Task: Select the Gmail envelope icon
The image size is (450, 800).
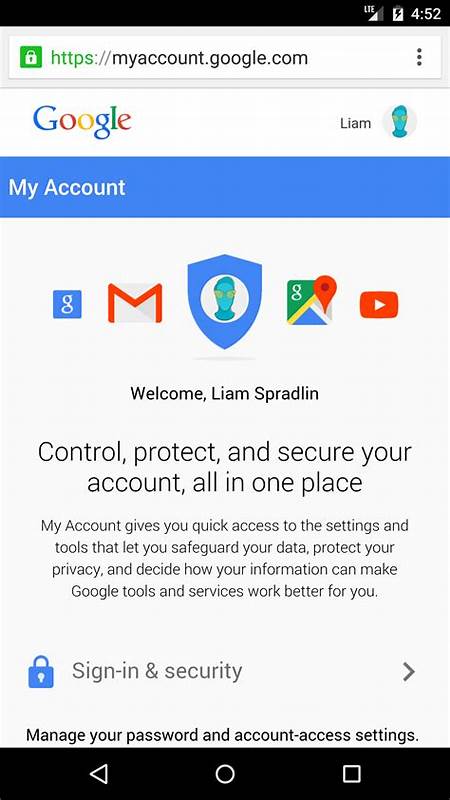Action: pyautogui.click(x=135, y=303)
